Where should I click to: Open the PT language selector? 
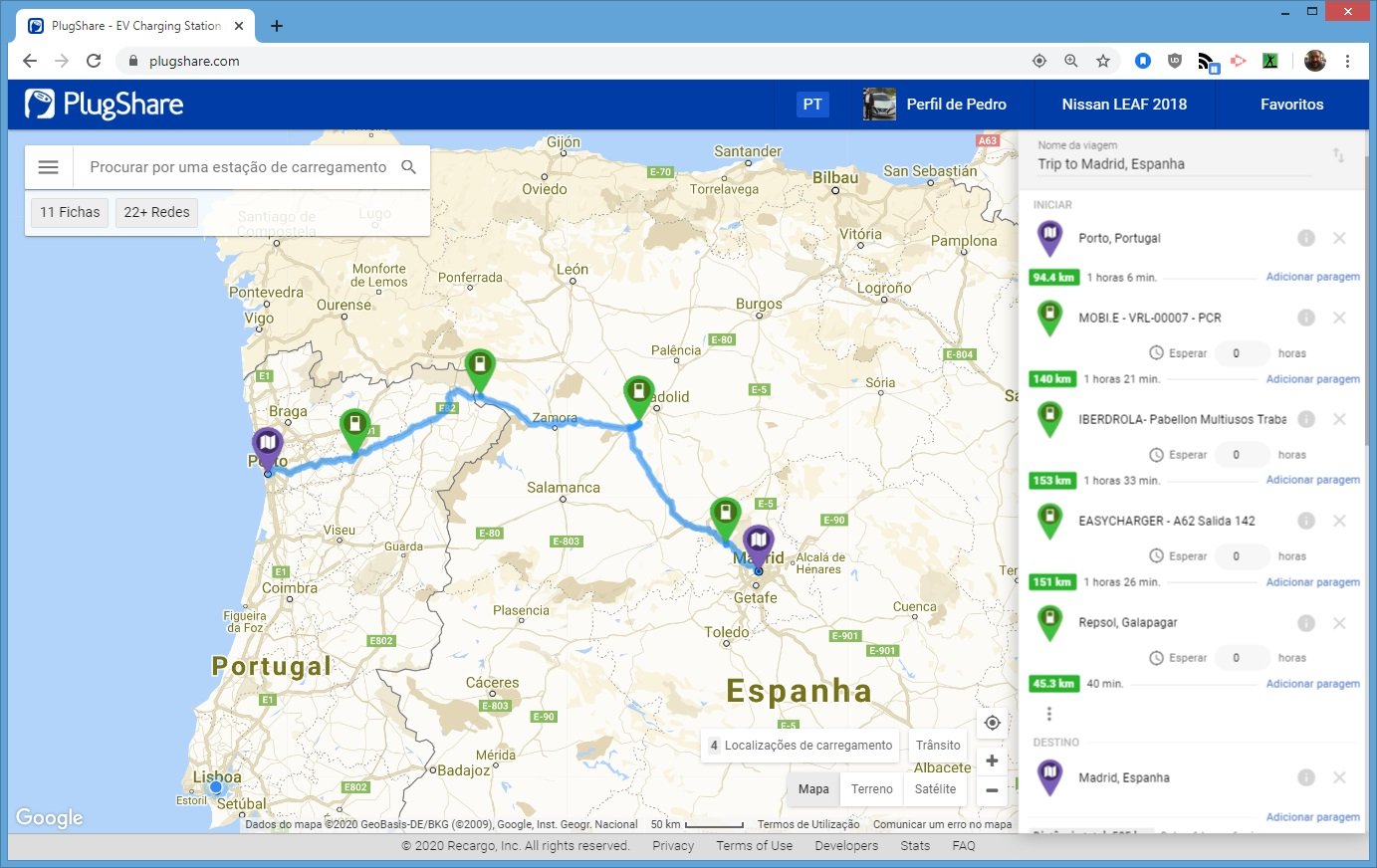[812, 105]
